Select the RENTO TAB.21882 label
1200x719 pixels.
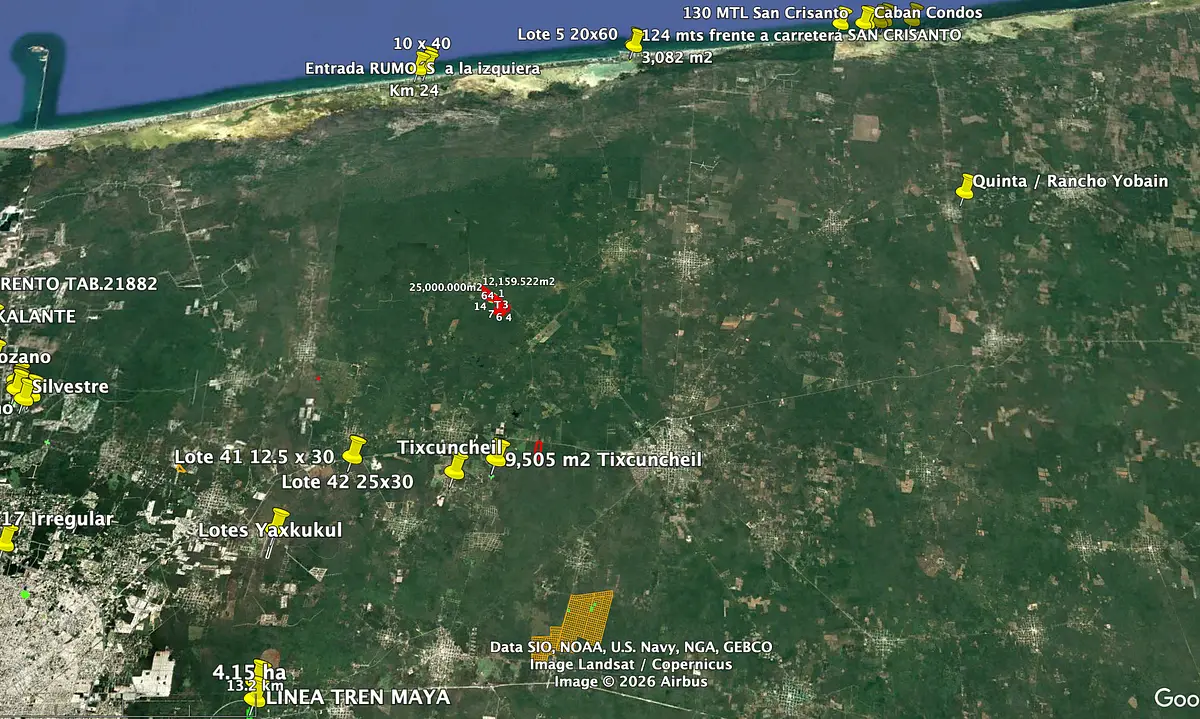coord(79,284)
